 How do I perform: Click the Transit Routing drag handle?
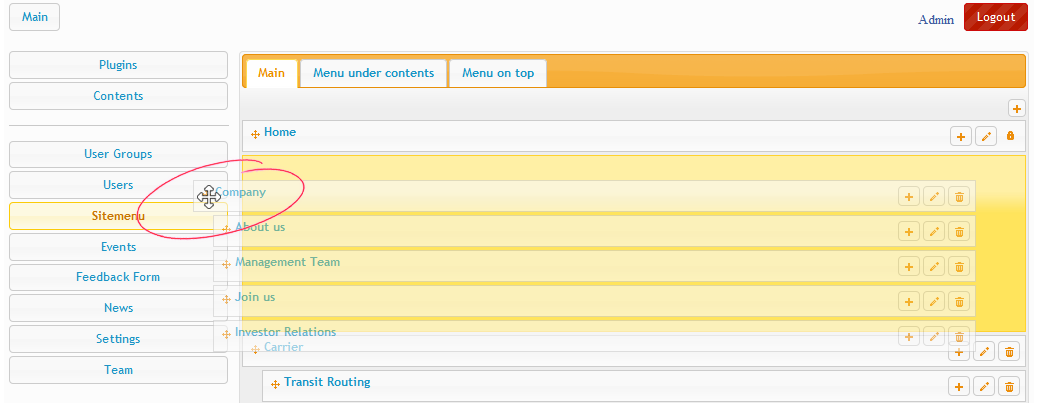click(276, 384)
